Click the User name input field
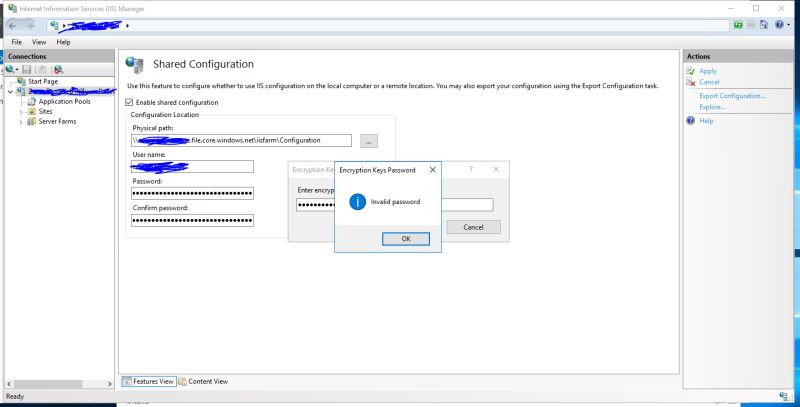Viewport: 800px width, 407px height. [x=192, y=167]
